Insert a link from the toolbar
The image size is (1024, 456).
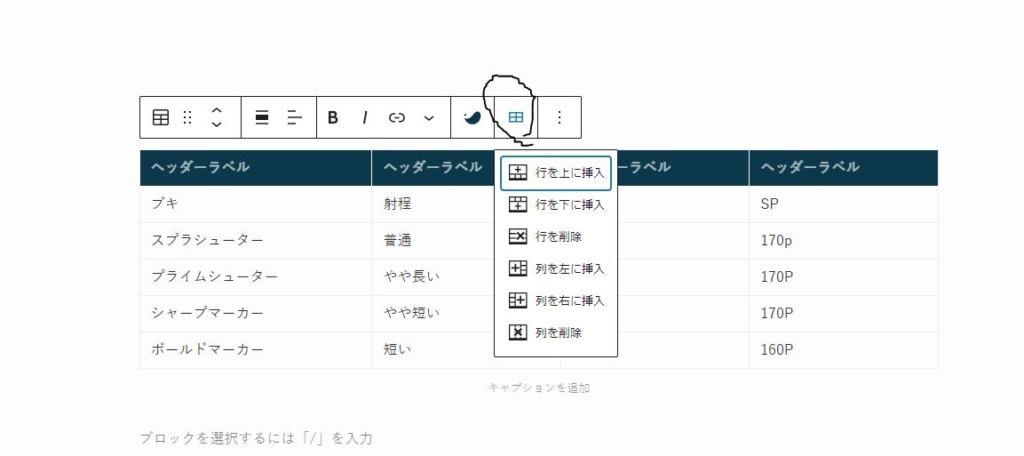tap(397, 117)
